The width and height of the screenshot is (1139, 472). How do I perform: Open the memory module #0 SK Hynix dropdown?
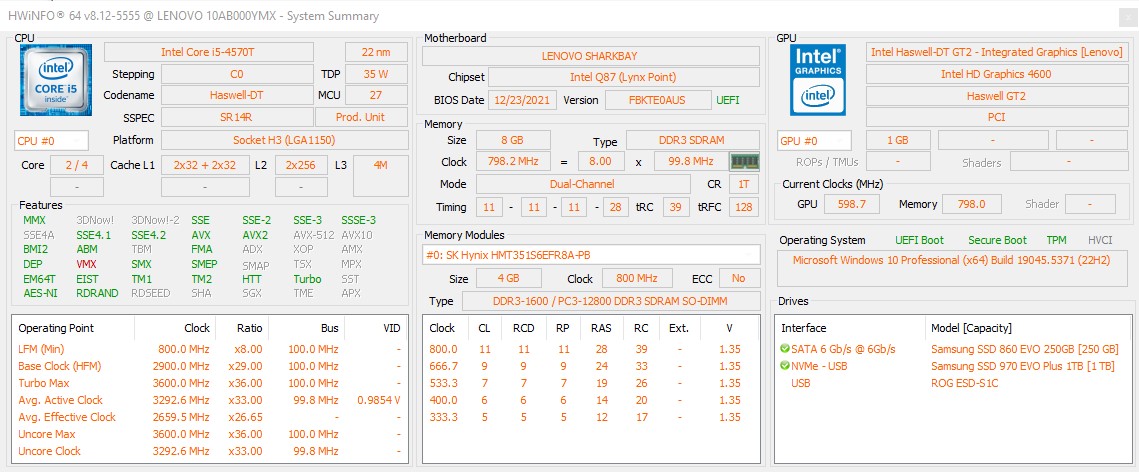[x=591, y=255]
